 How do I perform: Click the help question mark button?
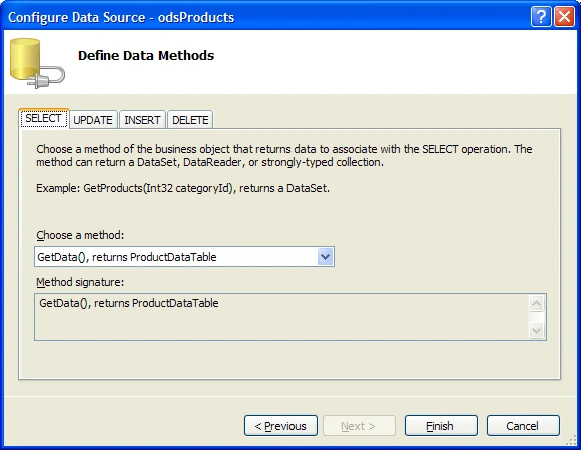point(541,17)
